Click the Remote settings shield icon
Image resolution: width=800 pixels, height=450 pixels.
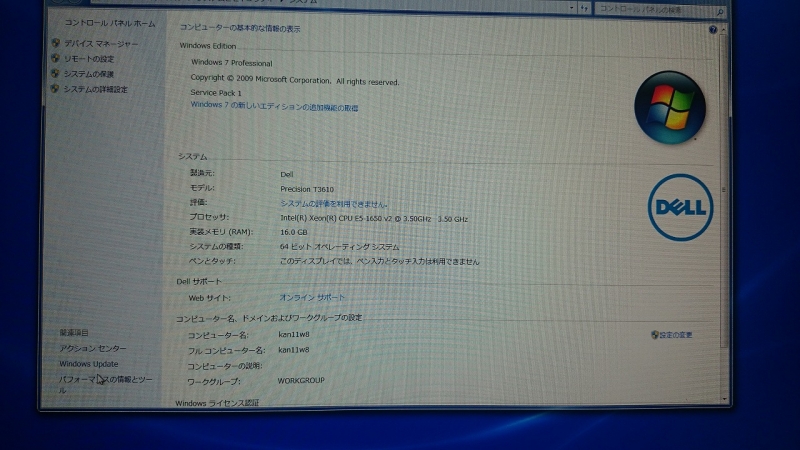click(56, 59)
